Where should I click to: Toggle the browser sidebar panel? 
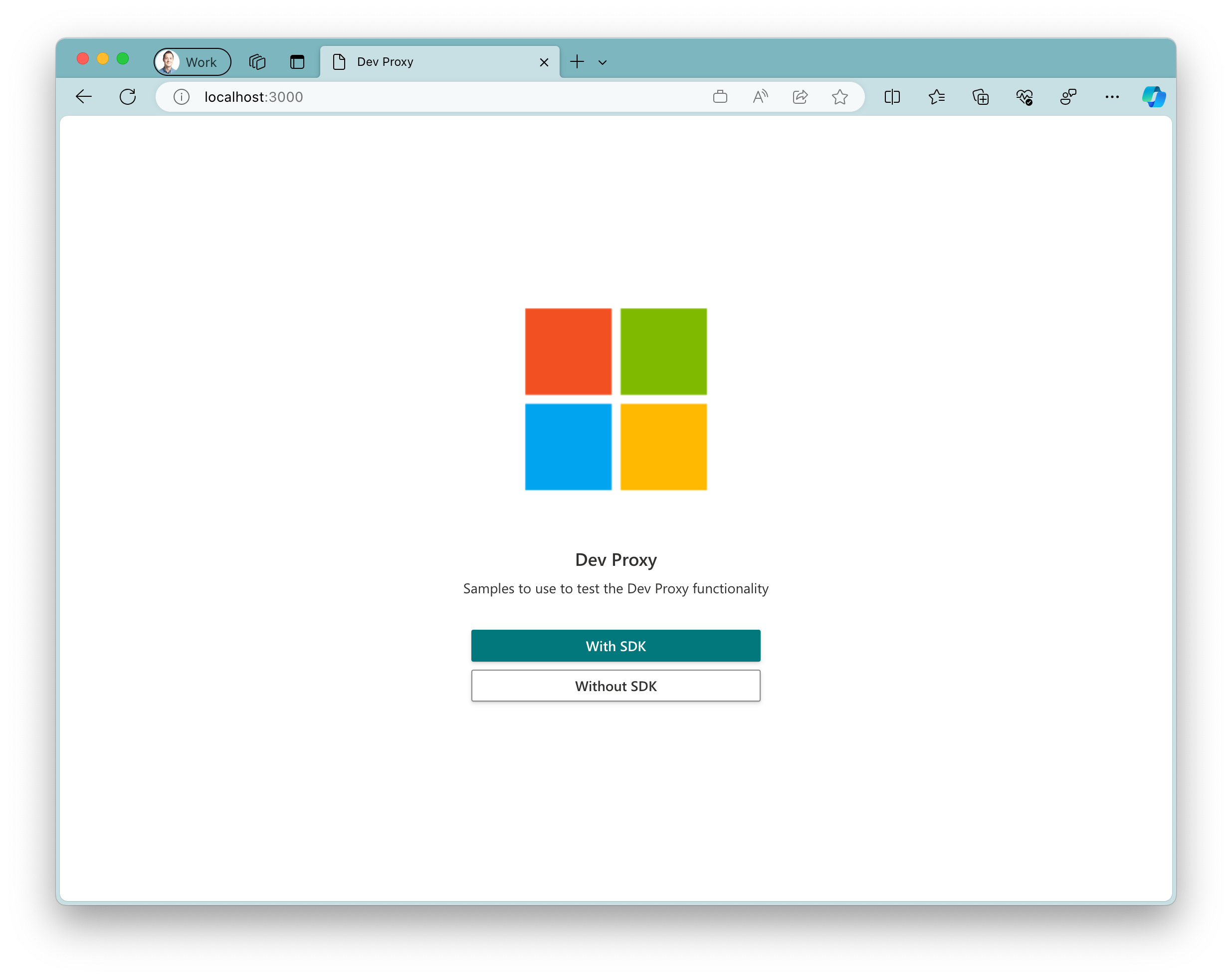[x=893, y=97]
